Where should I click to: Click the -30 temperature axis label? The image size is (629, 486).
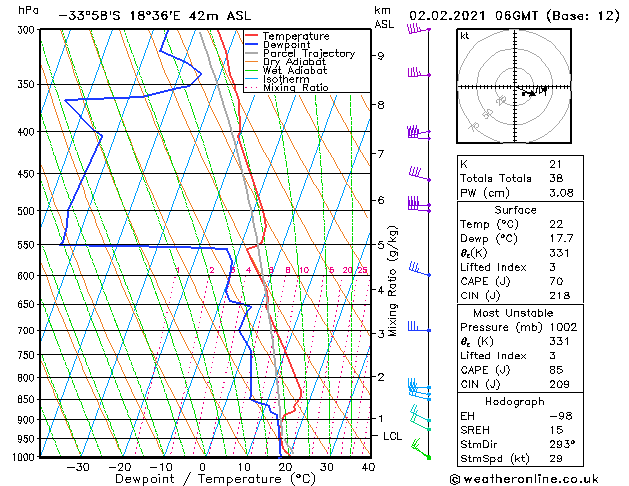[77, 467]
